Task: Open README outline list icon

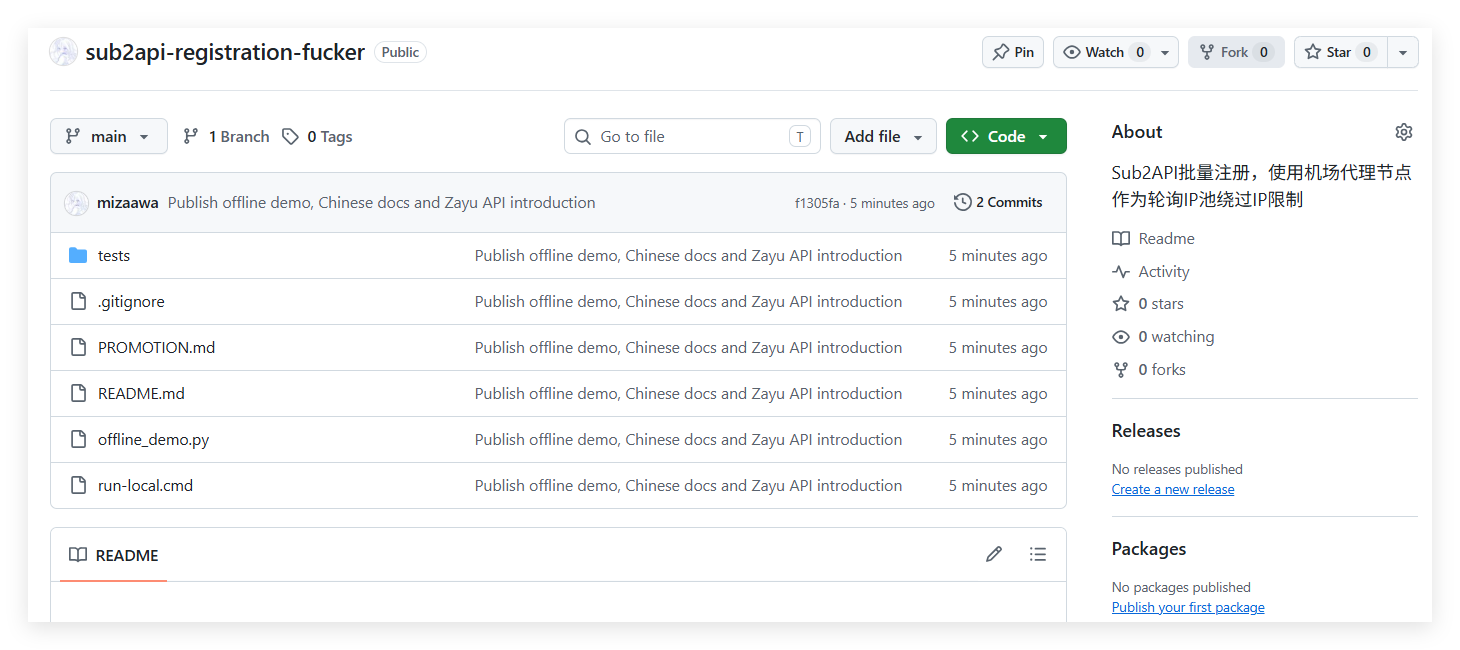Action: 1038,554
